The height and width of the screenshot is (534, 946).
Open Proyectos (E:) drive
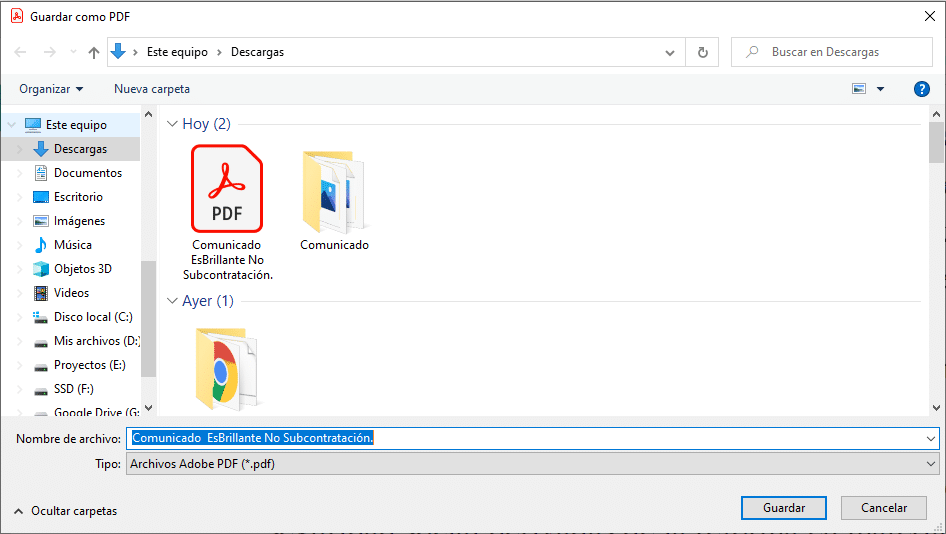tap(89, 365)
